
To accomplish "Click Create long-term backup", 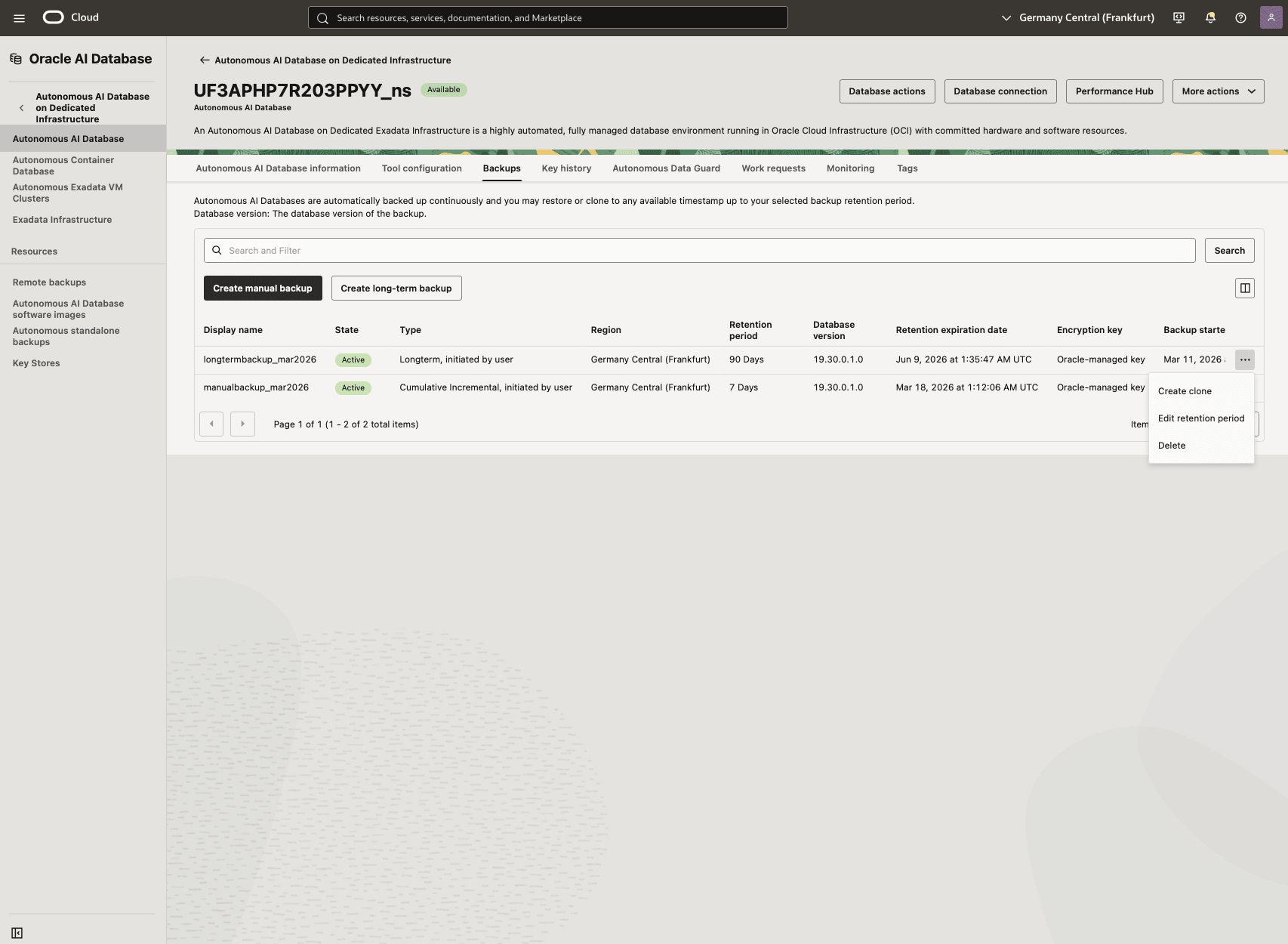I will pos(396,288).
